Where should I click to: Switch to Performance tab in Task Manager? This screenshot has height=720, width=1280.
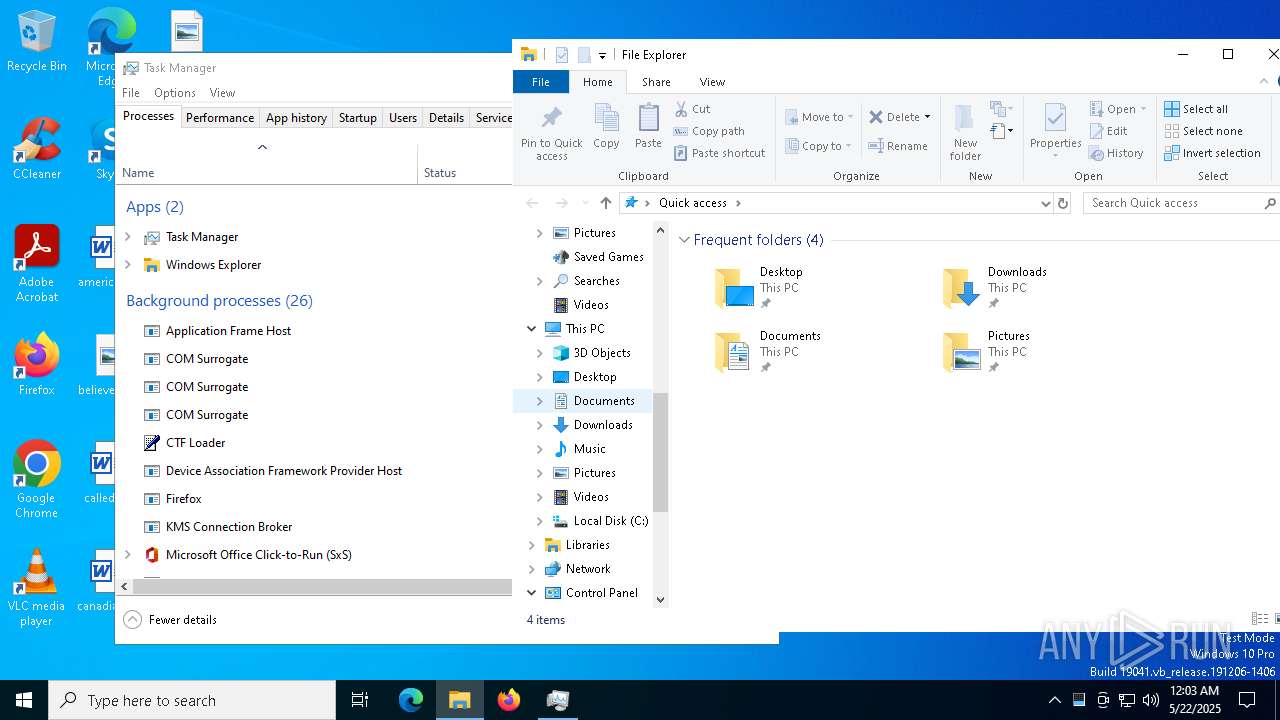pos(220,118)
